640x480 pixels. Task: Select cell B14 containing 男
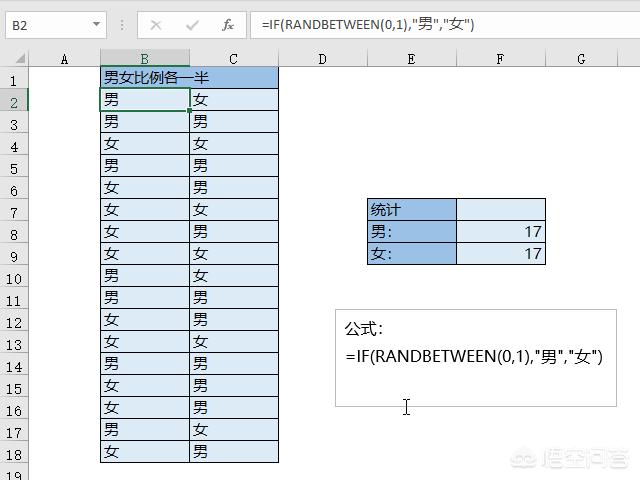[145, 364]
